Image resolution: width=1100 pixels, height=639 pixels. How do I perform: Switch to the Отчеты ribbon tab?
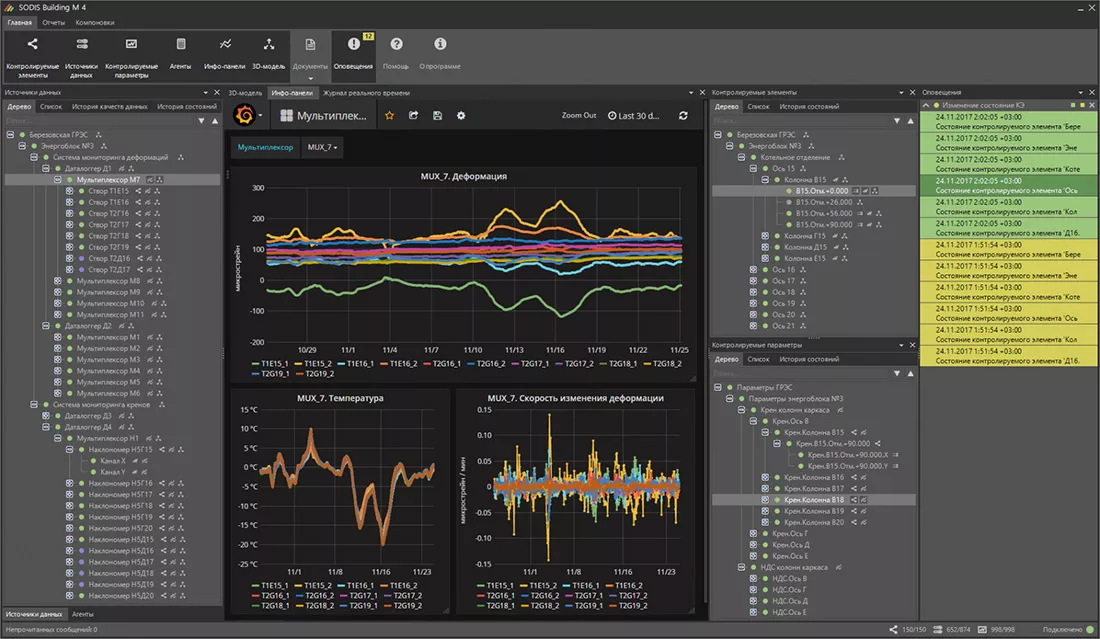54,22
